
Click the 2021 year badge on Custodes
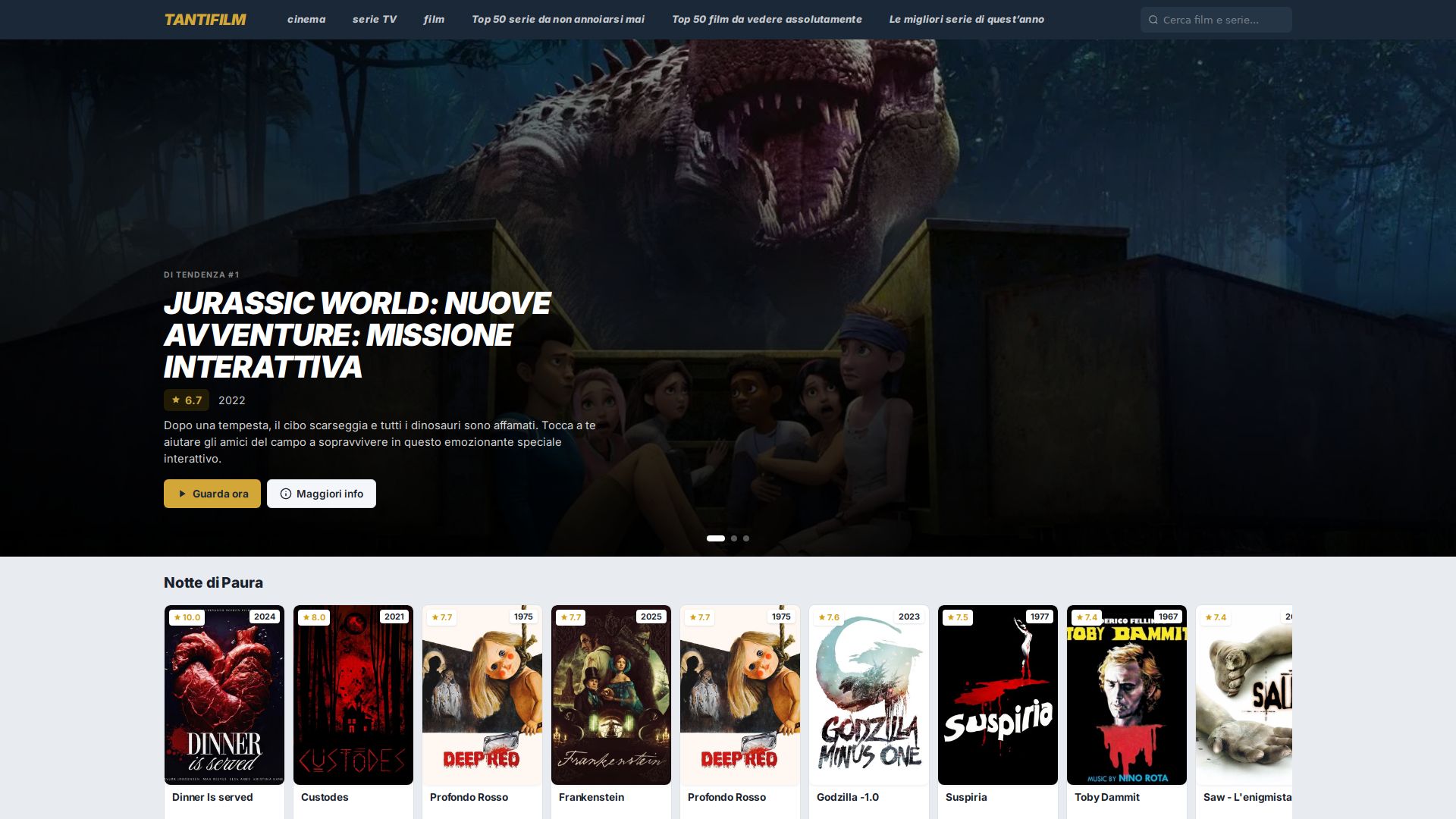[394, 617]
